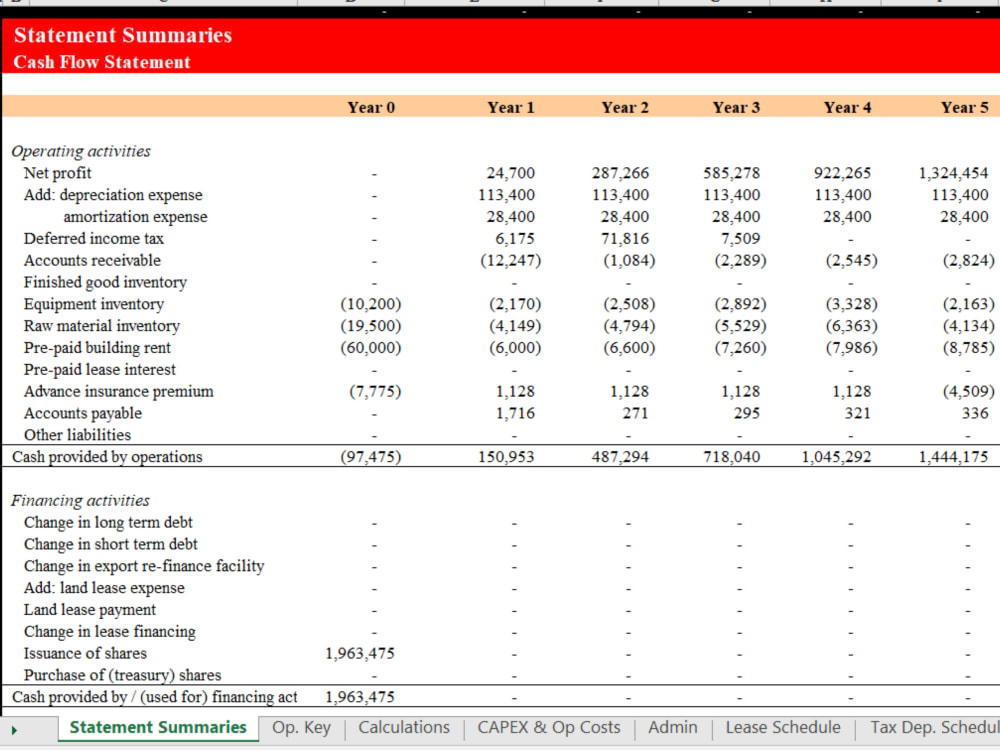
Task: Click the Financing activities row label
Action: [x=80, y=500]
